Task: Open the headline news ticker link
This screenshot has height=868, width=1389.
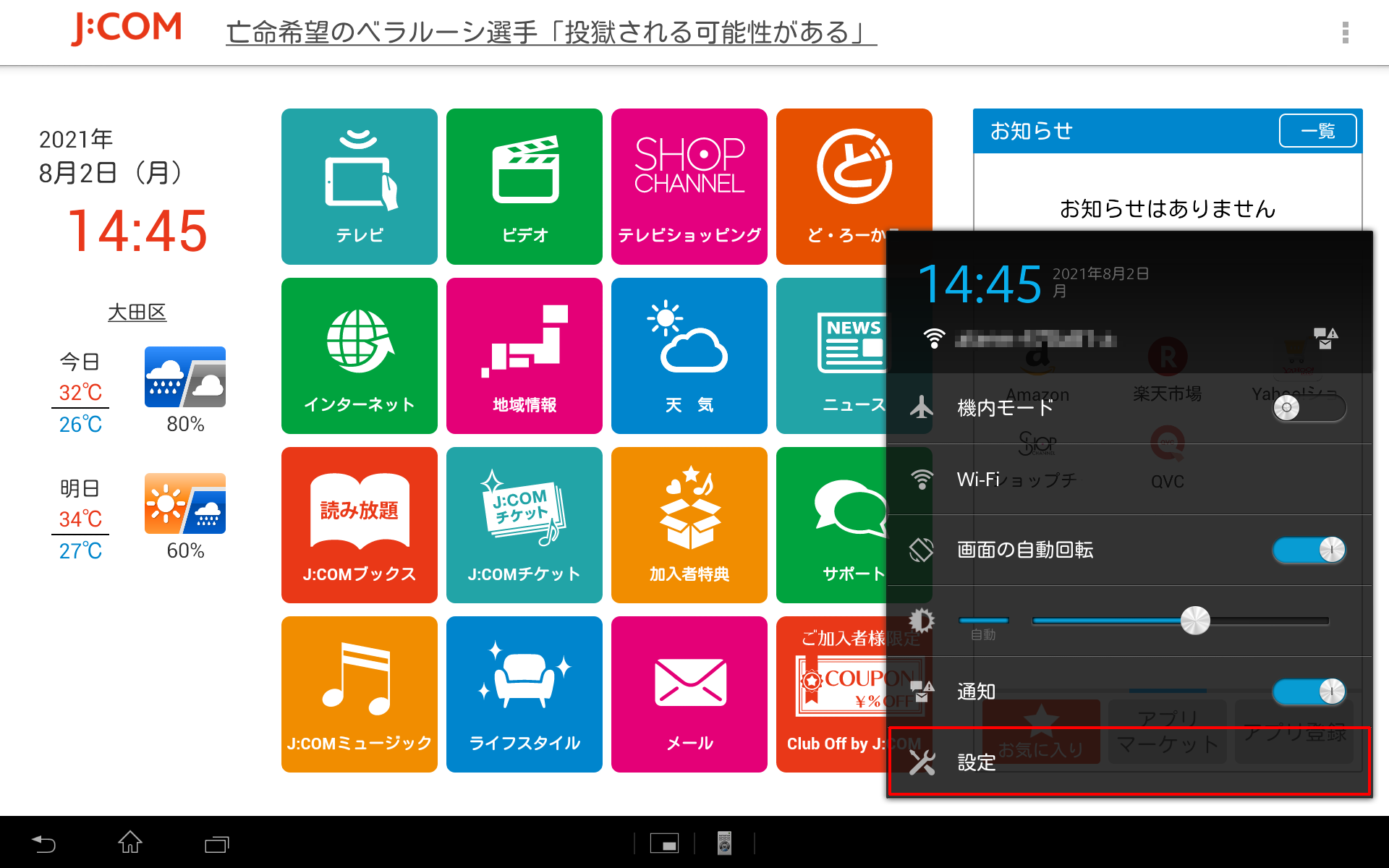Action: [551, 33]
